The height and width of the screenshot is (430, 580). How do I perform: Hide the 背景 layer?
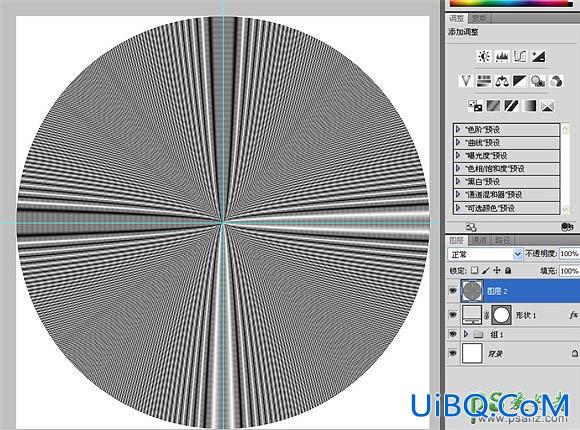point(453,353)
